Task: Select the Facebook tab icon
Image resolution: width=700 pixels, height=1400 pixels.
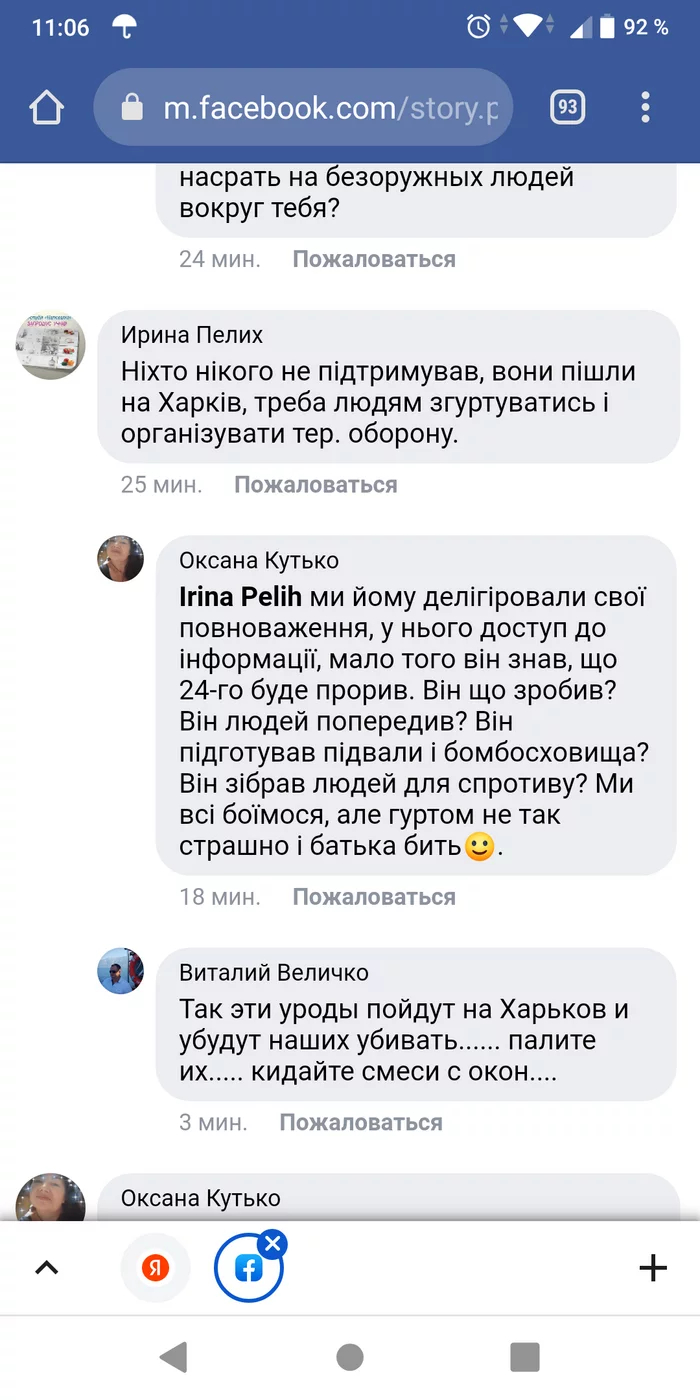Action: pos(248,1270)
